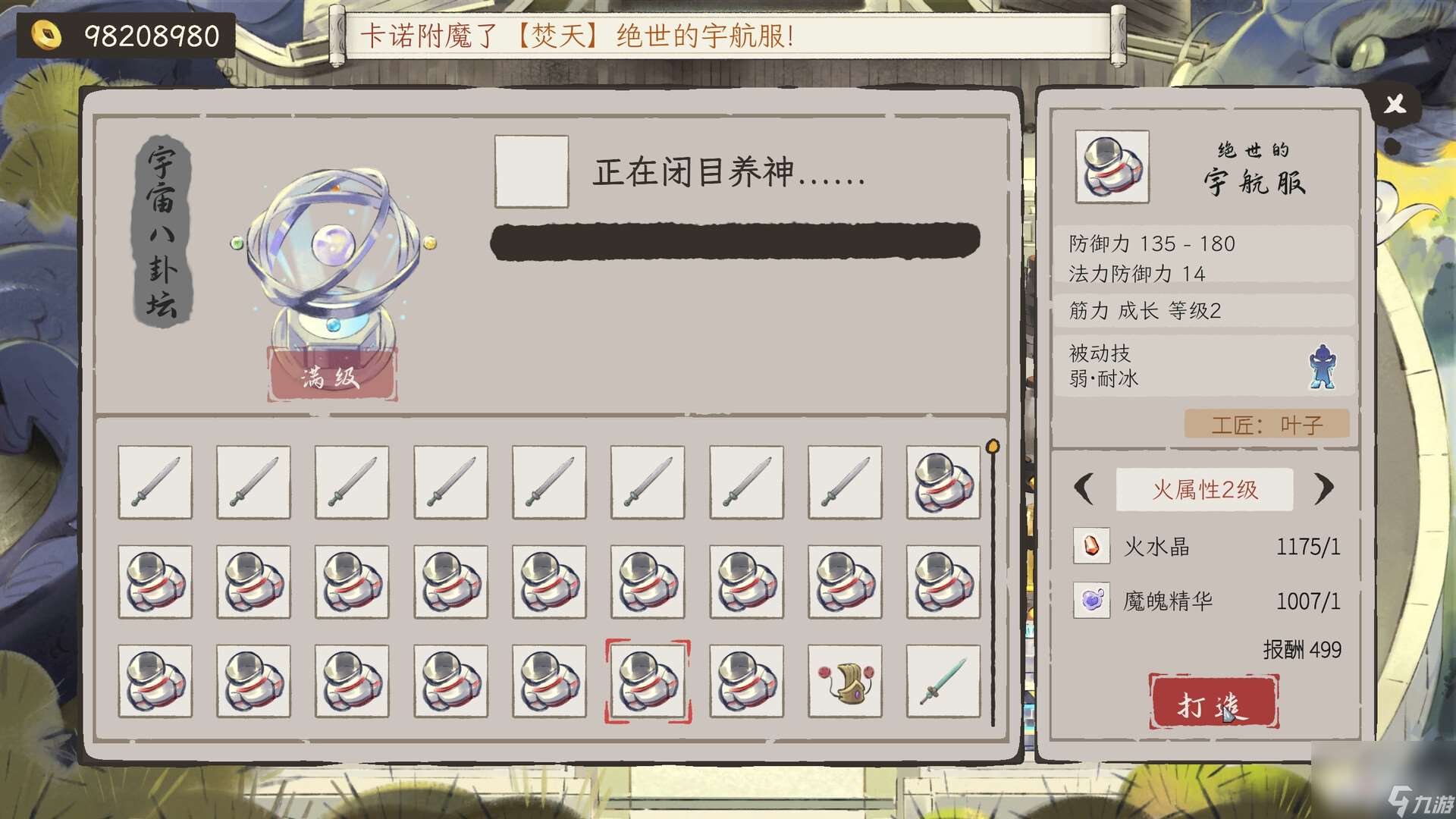
Task: Close the enchanting panel with X
Action: 1395,105
